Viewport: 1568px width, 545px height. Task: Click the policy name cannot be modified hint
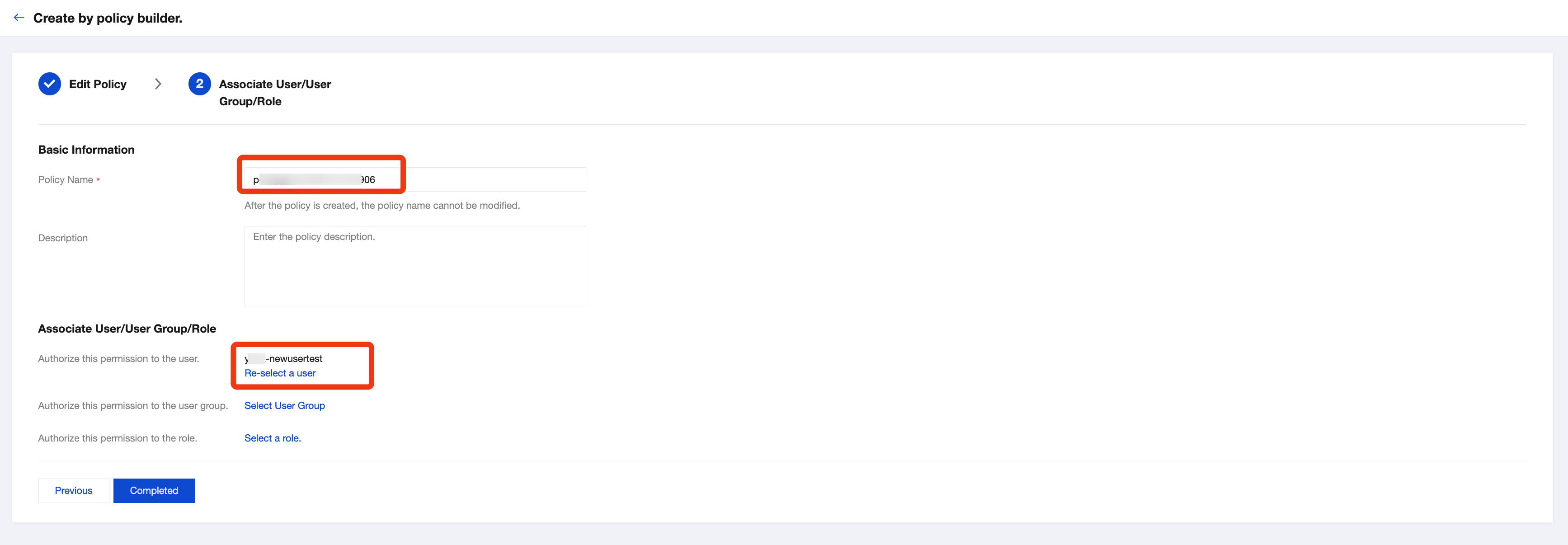point(381,206)
